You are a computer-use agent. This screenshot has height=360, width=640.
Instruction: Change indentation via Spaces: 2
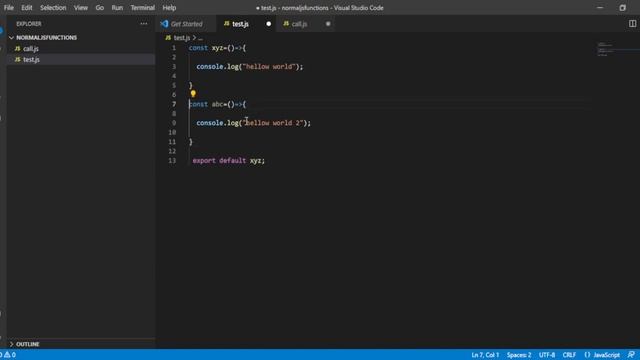point(519,355)
